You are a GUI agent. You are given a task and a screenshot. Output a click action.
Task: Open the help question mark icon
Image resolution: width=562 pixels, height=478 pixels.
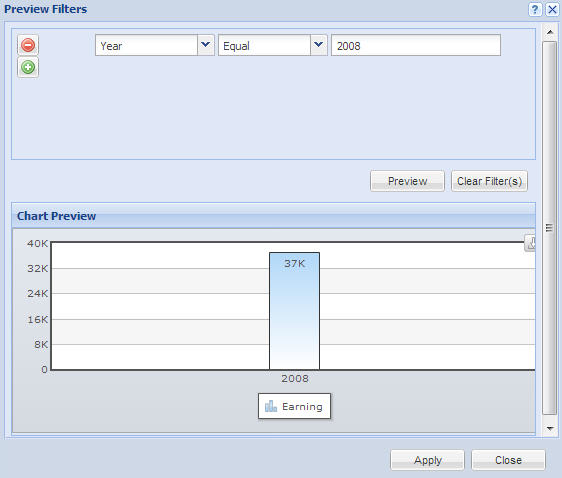pyautogui.click(x=535, y=9)
